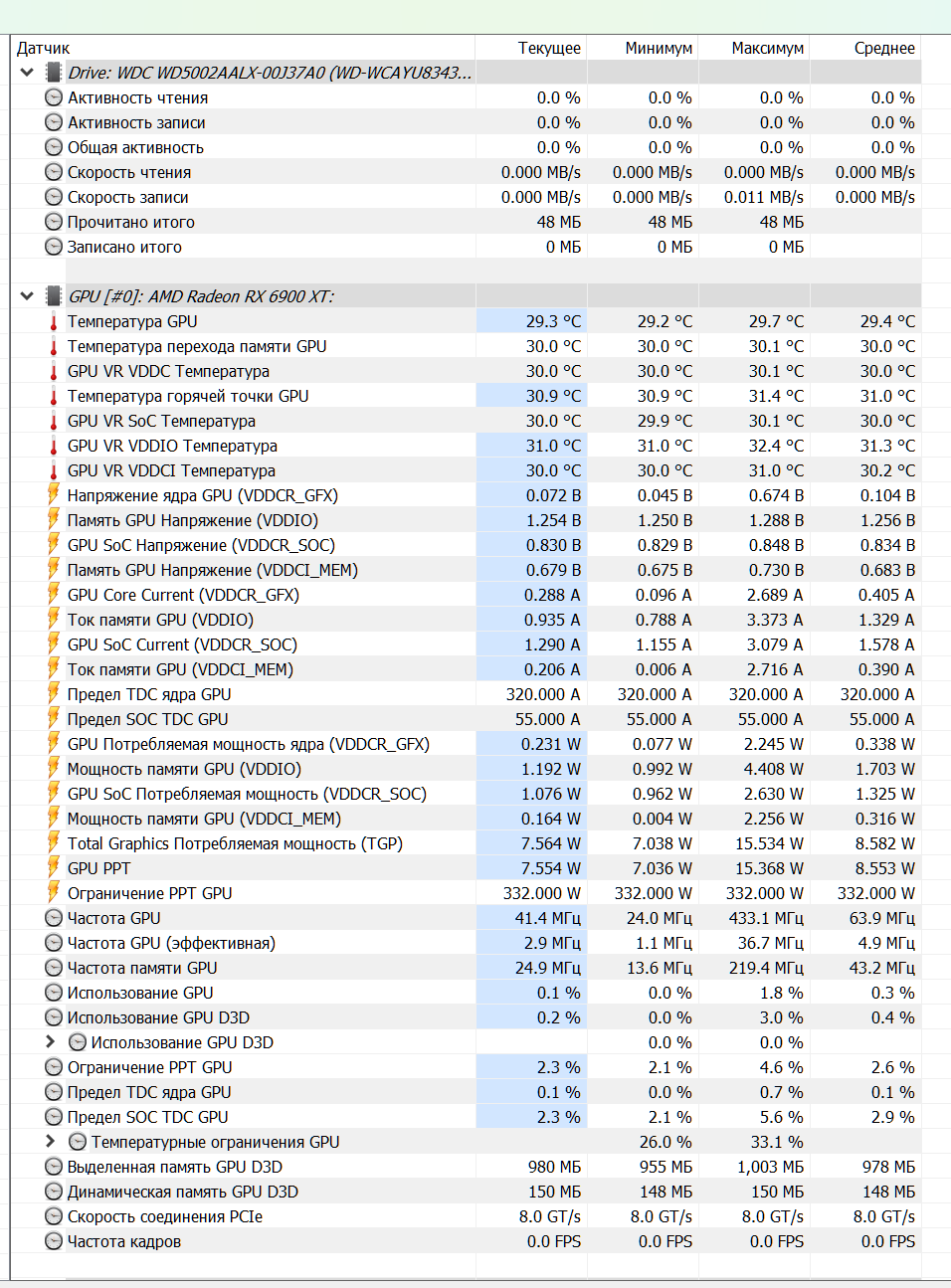Click PCIe link speed current 8.0 GT/s
951x1288 pixels.
pos(550,1216)
